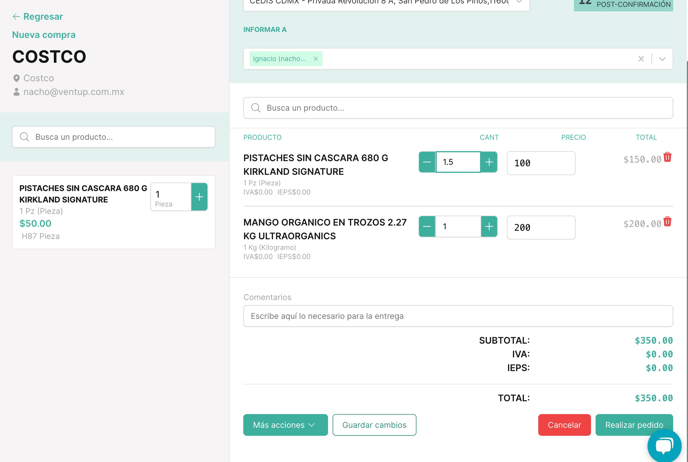Open the Más acciones dropdown button
688x462 pixels.
pyautogui.click(x=285, y=425)
